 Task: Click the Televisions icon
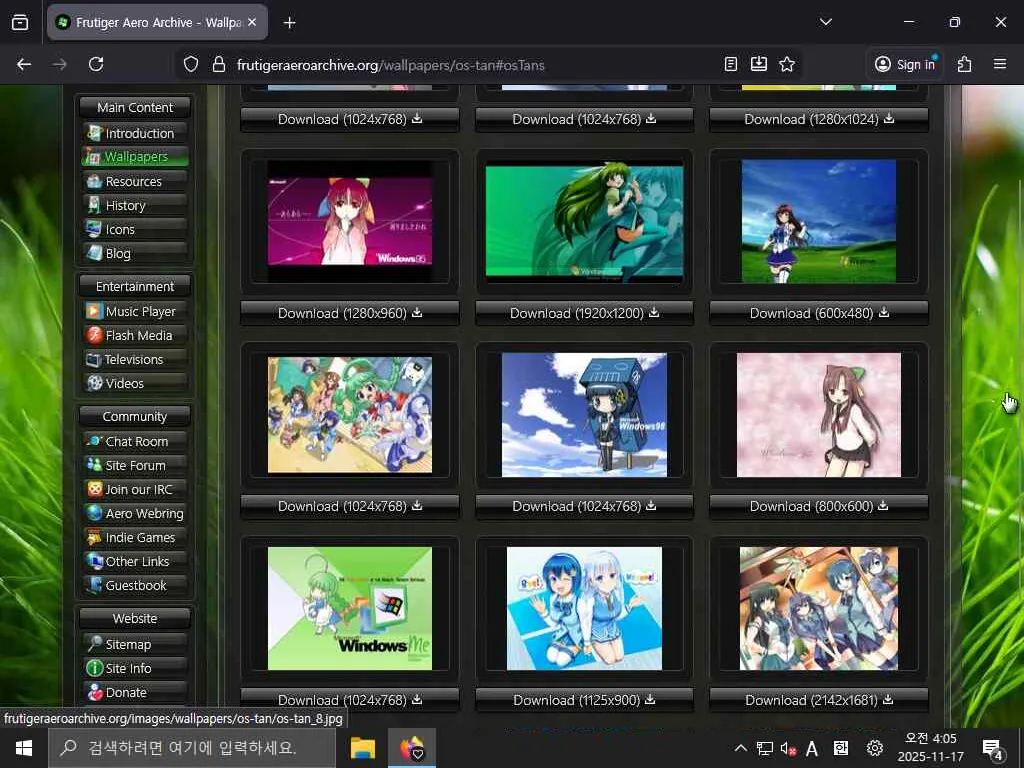click(94, 359)
